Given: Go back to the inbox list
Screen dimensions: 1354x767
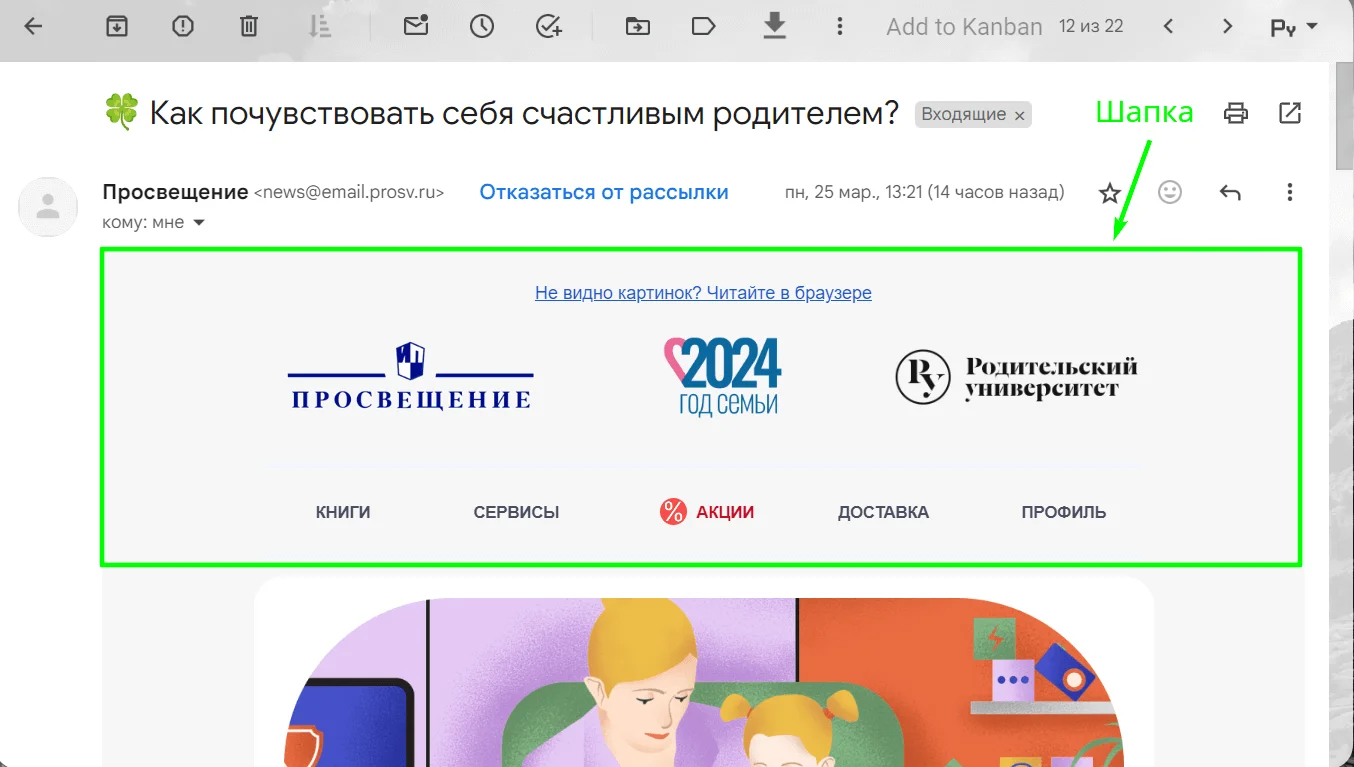Looking at the screenshot, I should pos(33,27).
